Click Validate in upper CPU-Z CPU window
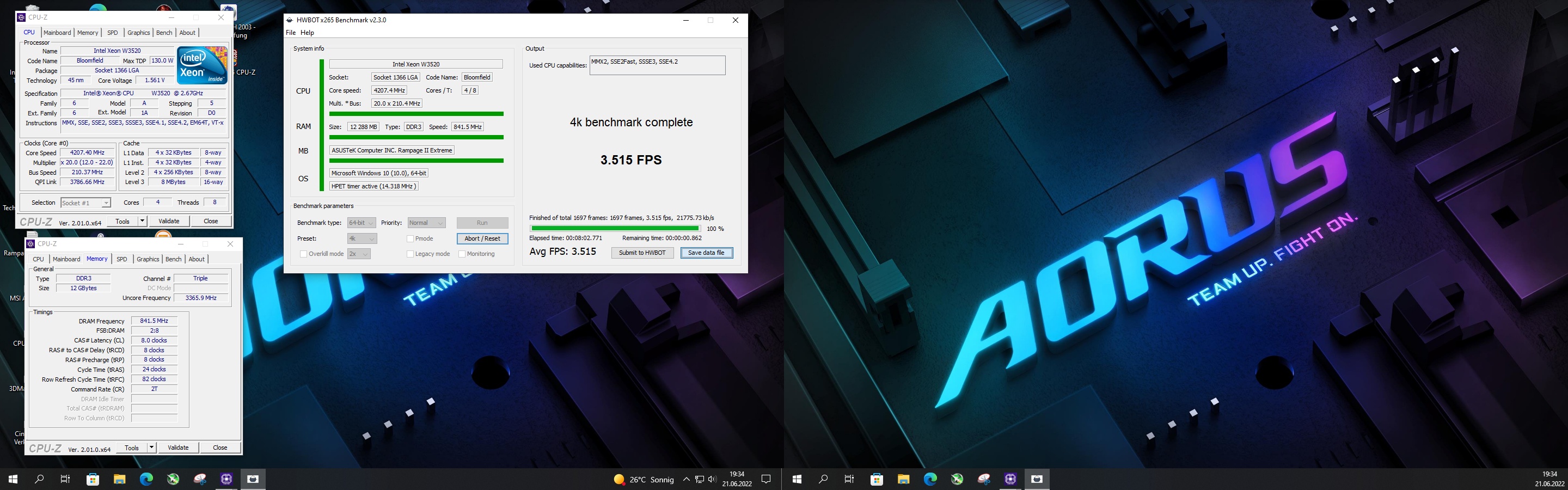 coord(169,221)
